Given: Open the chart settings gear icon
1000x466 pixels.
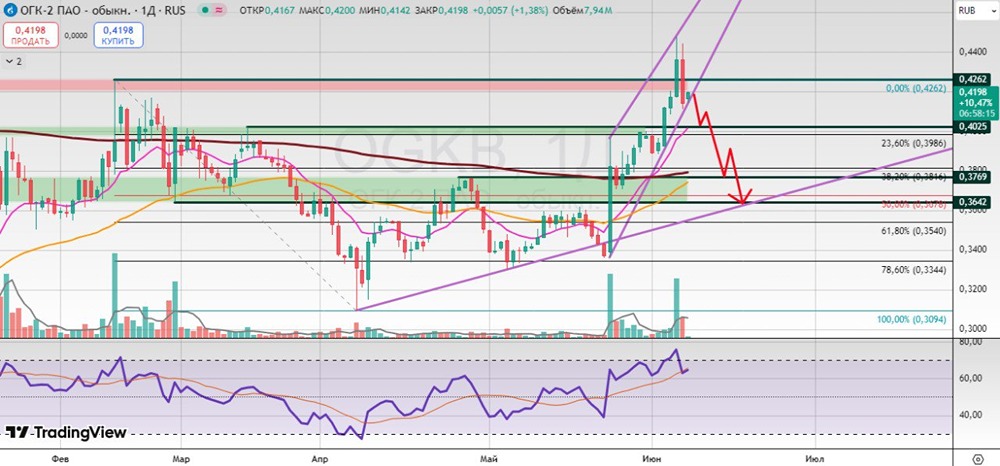Looking at the screenshot, I should (x=978, y=458).
